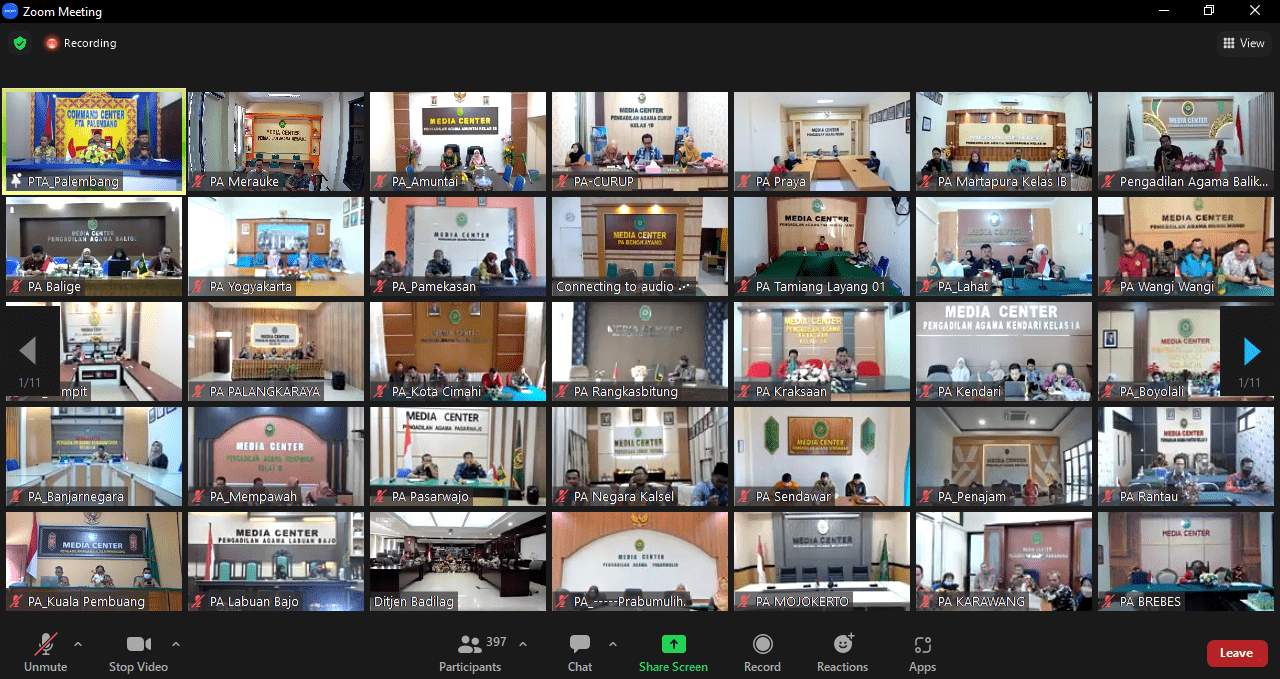Expand audio options arrow next to Unmute
The width and height of the screenshot is (1280, 679).
(78, 644)
